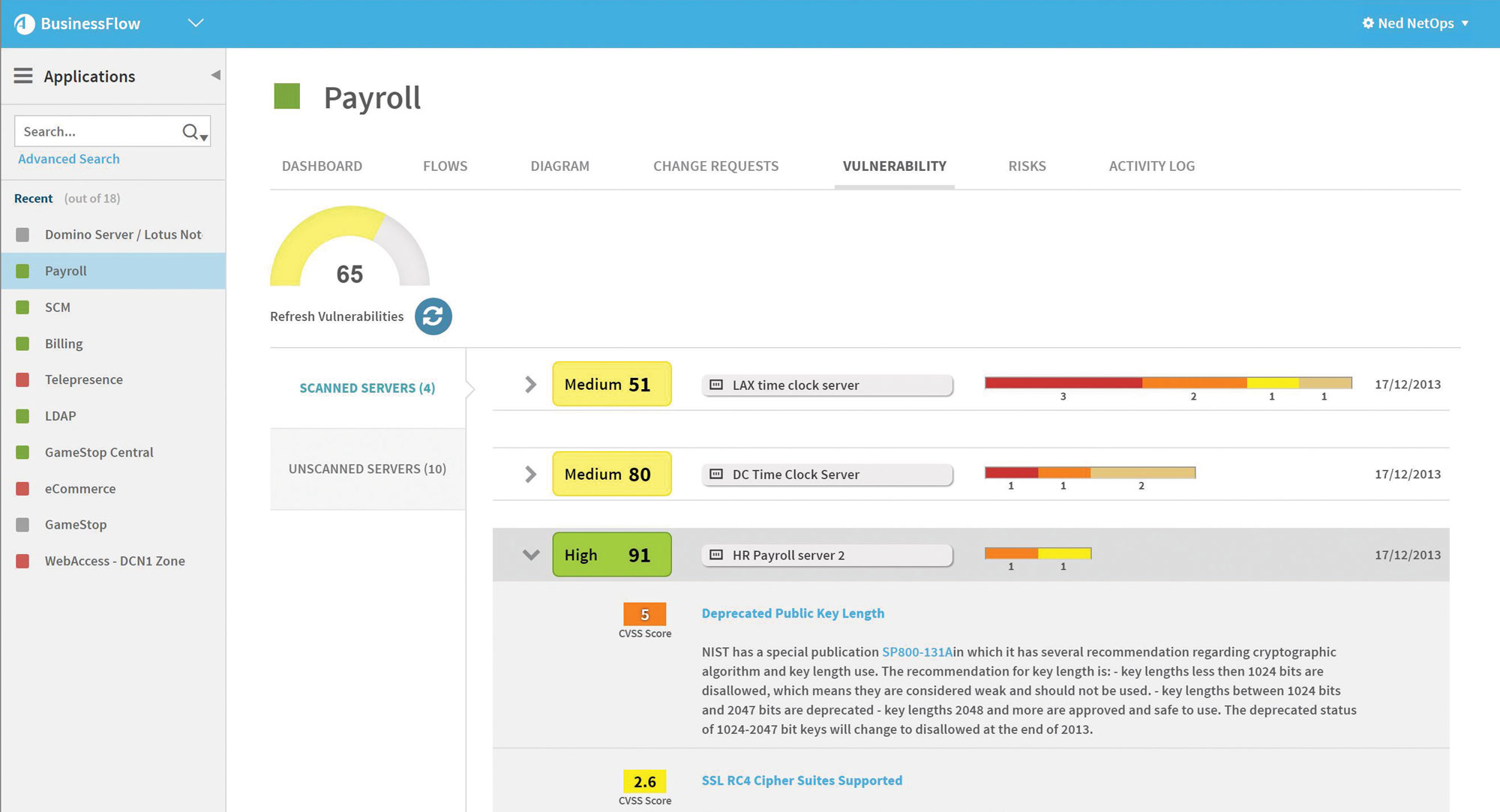Collapse the HR Payroll server 2 row
Viewport: 1500px width, 812px height.
(x=530, y=555)
